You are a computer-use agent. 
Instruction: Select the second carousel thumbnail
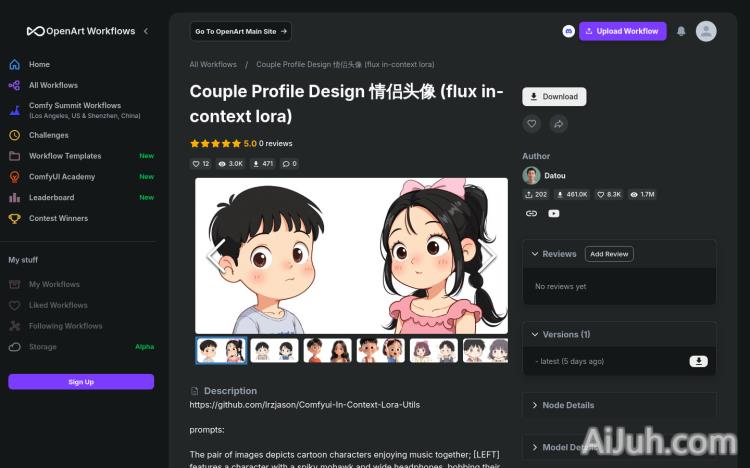coord(274,350)
